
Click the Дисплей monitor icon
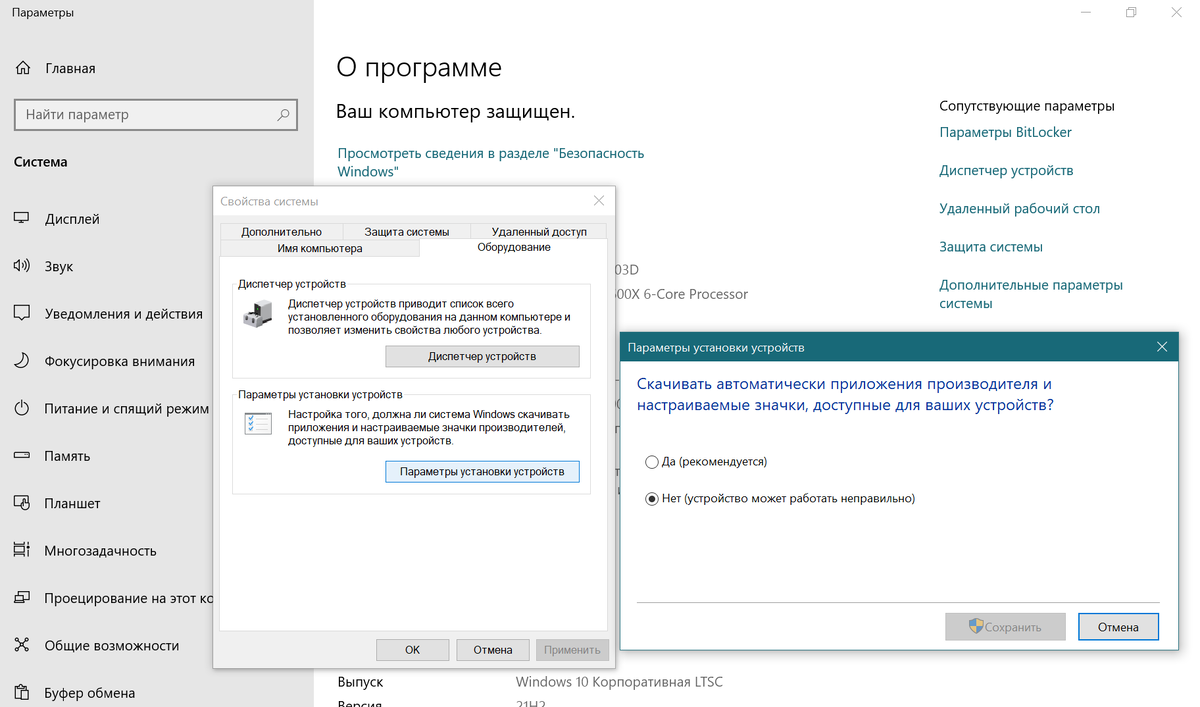[22, 219]
